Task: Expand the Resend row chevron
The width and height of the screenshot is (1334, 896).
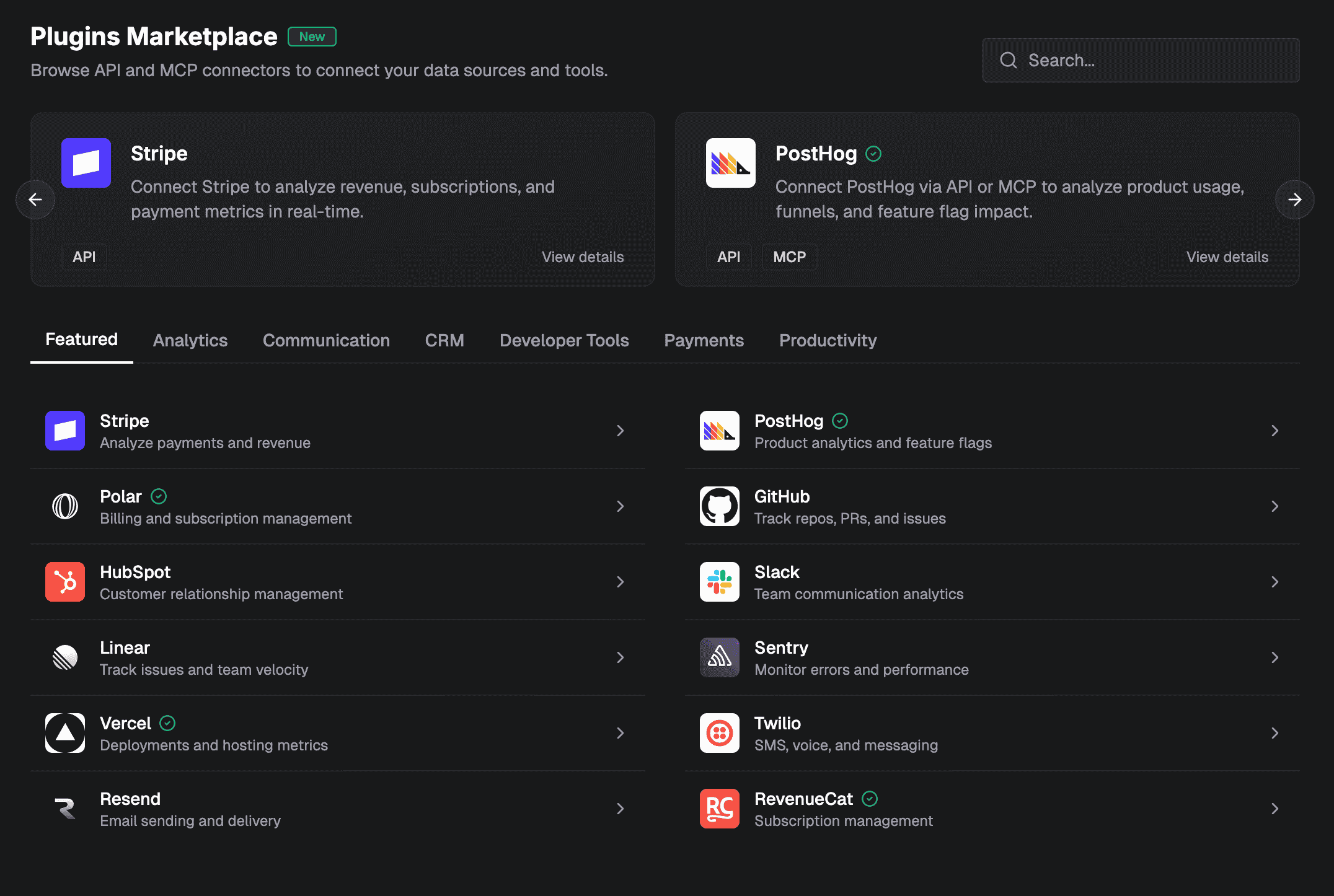Action: (x=620, y=809)
